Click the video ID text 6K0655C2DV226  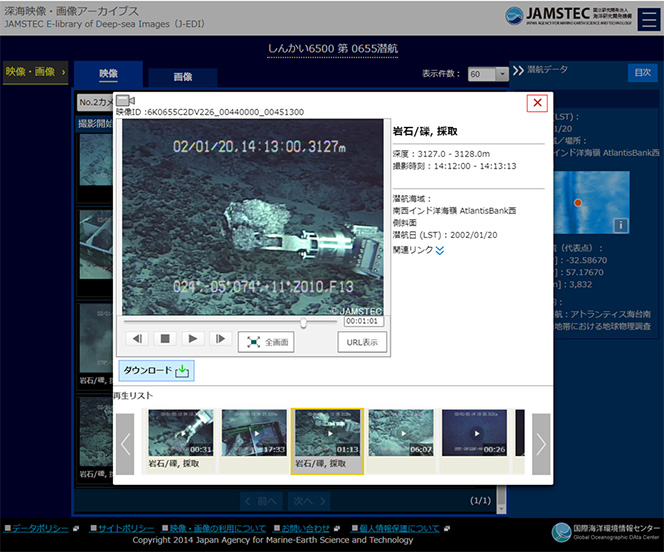click(x=210, y=112)
